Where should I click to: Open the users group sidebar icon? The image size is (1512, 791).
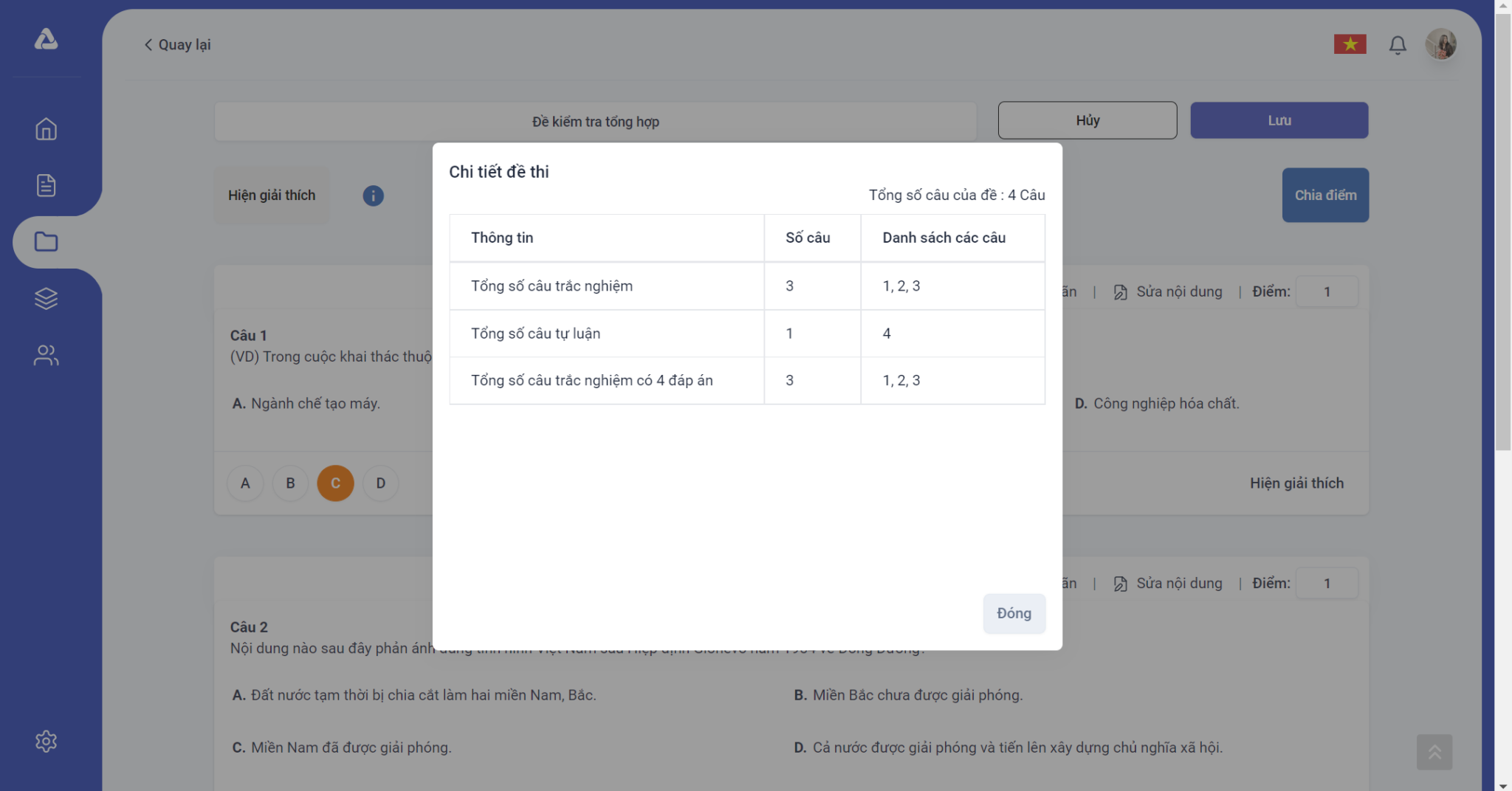point(46,356)
